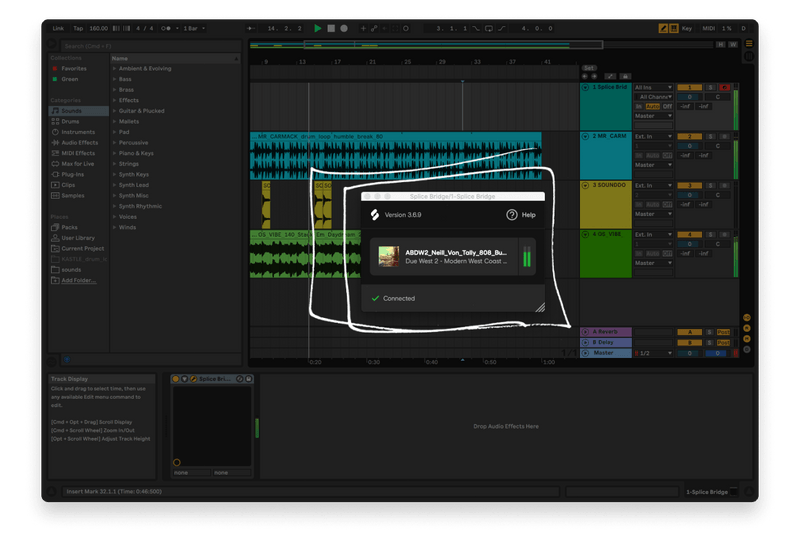Toggle track 1 activator button
The image size is (800, 538).
point(689,87)
